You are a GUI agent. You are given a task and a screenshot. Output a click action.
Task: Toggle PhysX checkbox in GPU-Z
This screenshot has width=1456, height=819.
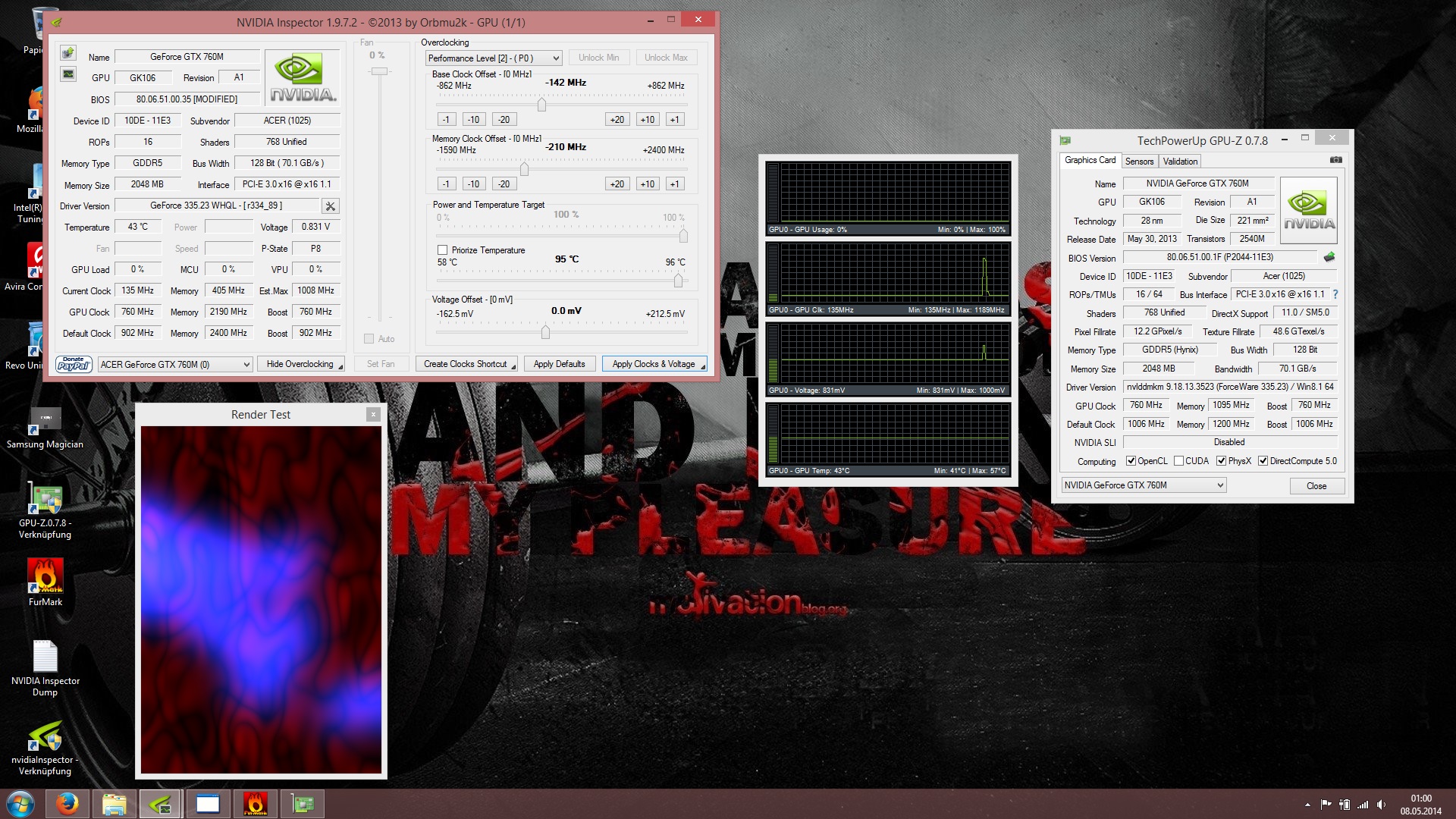[1221, 461]
